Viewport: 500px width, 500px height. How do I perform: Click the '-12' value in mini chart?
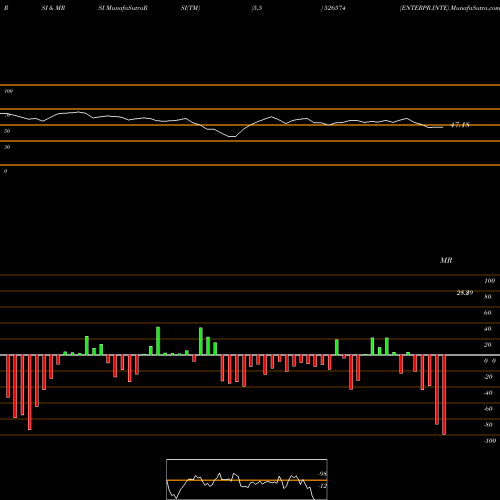click(x=322, y=486)
